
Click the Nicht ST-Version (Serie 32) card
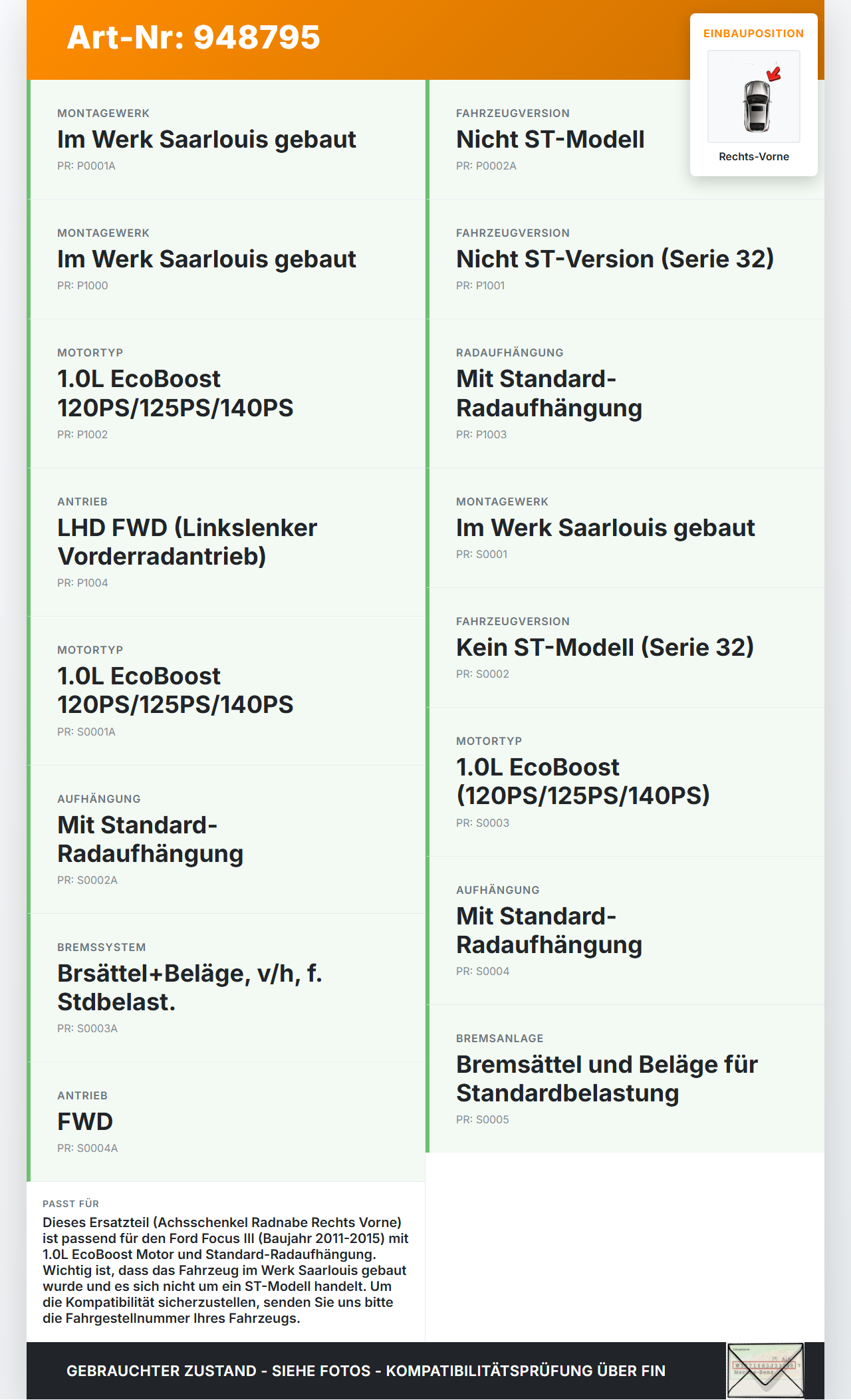[625, 259]
